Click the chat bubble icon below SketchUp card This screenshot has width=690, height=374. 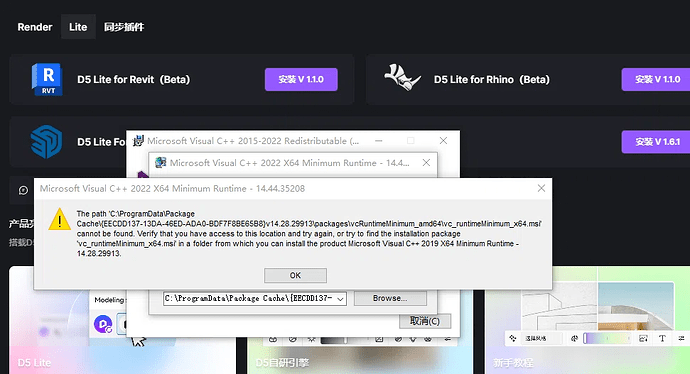point(23,190)
